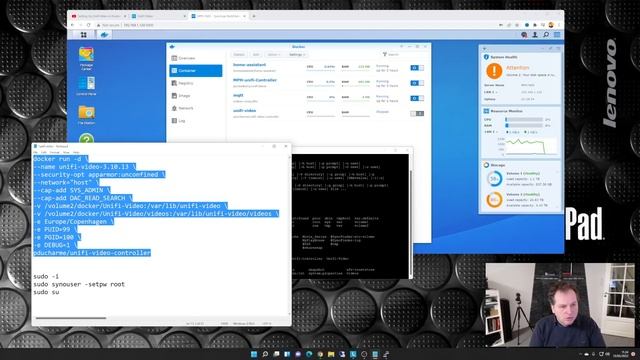The image size is (640, 360).
Task: Open File Explorer from the taskbar
Action: [x=331, y=354]
